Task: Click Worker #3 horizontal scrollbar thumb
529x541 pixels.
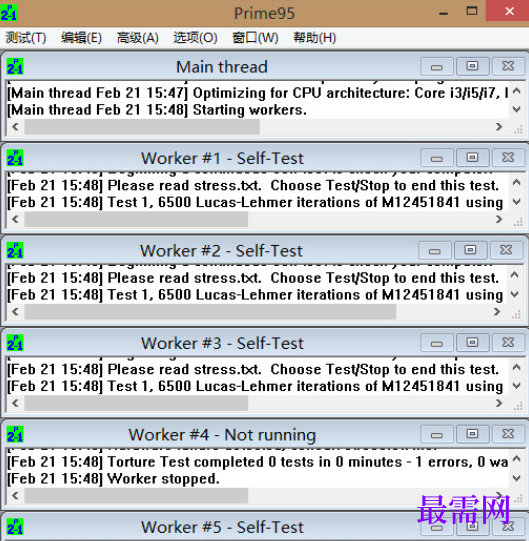Action: 136,403
